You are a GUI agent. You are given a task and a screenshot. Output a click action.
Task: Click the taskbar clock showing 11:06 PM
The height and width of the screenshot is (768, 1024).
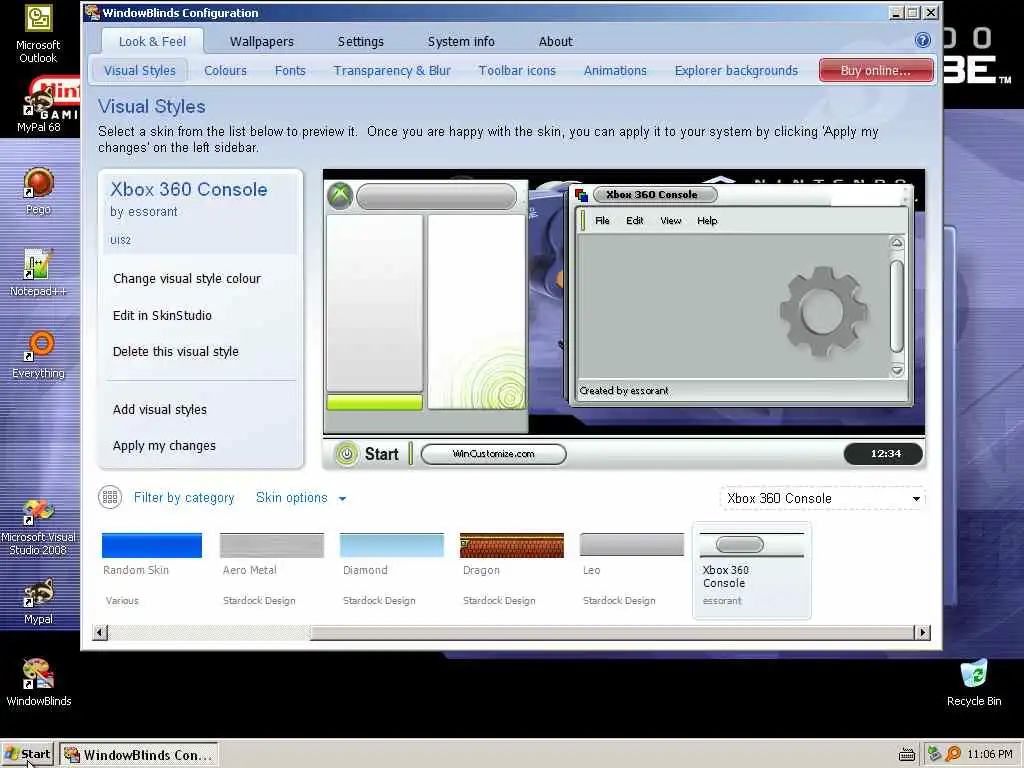tap(989, 754)
